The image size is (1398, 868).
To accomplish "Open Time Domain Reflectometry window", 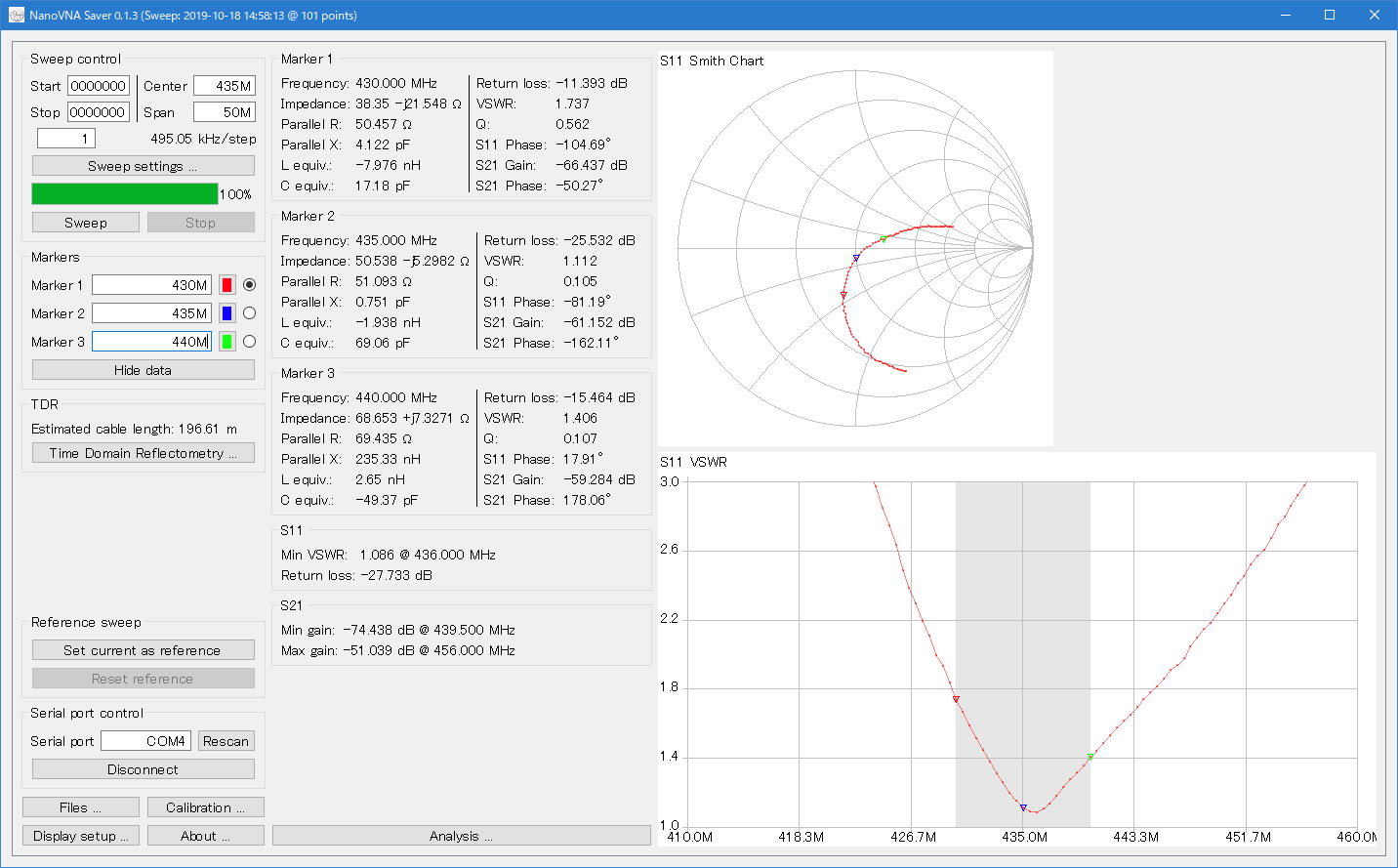I will [x=143, y=453].
